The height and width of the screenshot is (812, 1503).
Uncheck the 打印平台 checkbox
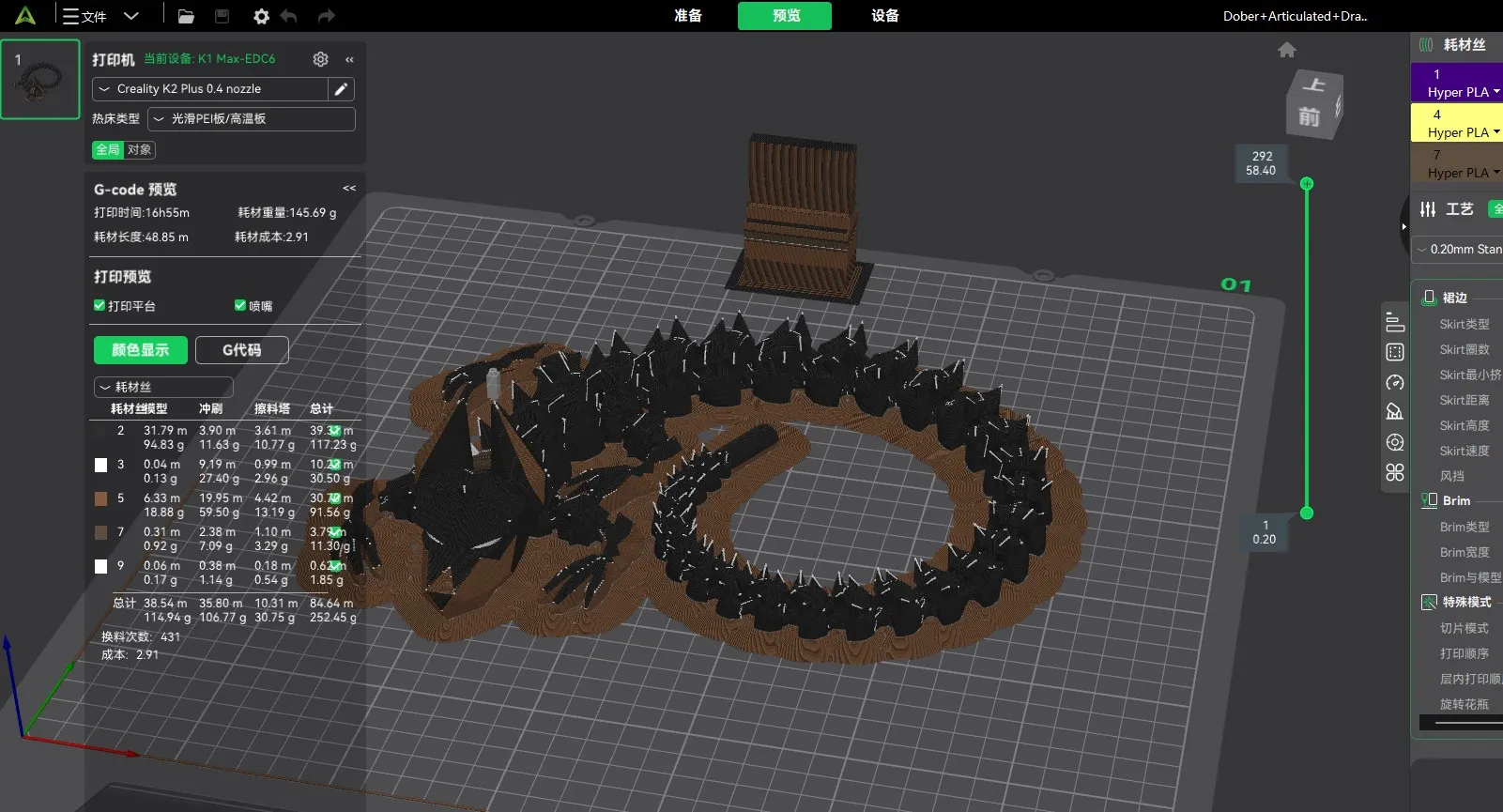pyautogui.click(x=100, y=306)
